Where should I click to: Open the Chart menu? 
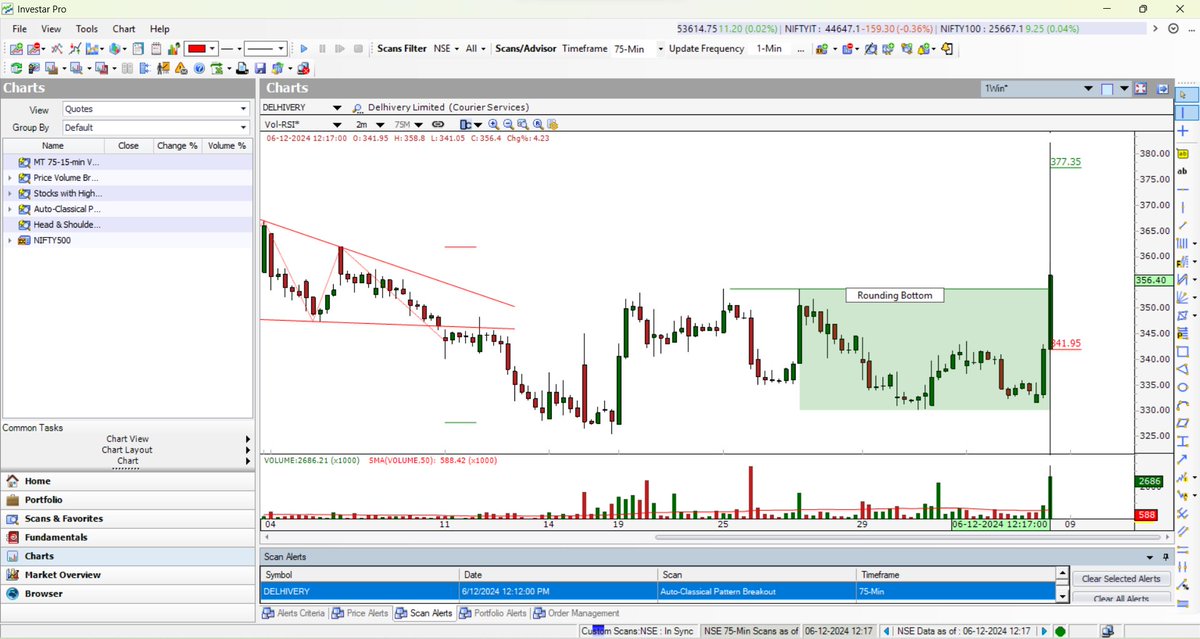[124, 29]
